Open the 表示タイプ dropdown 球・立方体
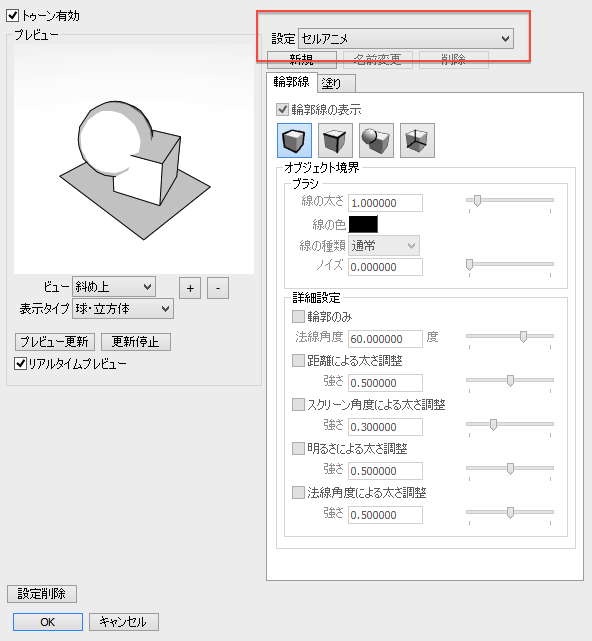 pos(123,309)
